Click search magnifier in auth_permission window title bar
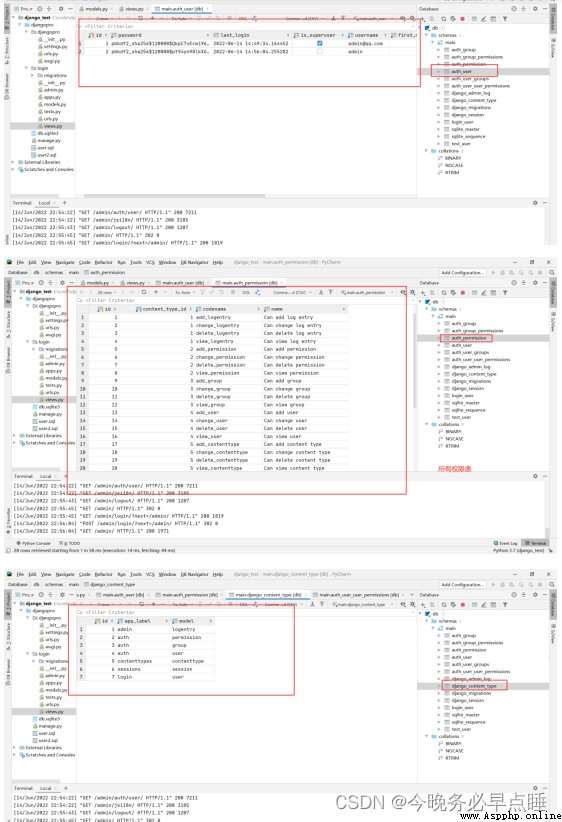The width and height of the screenshot is (562, 822). pos(552,273)
